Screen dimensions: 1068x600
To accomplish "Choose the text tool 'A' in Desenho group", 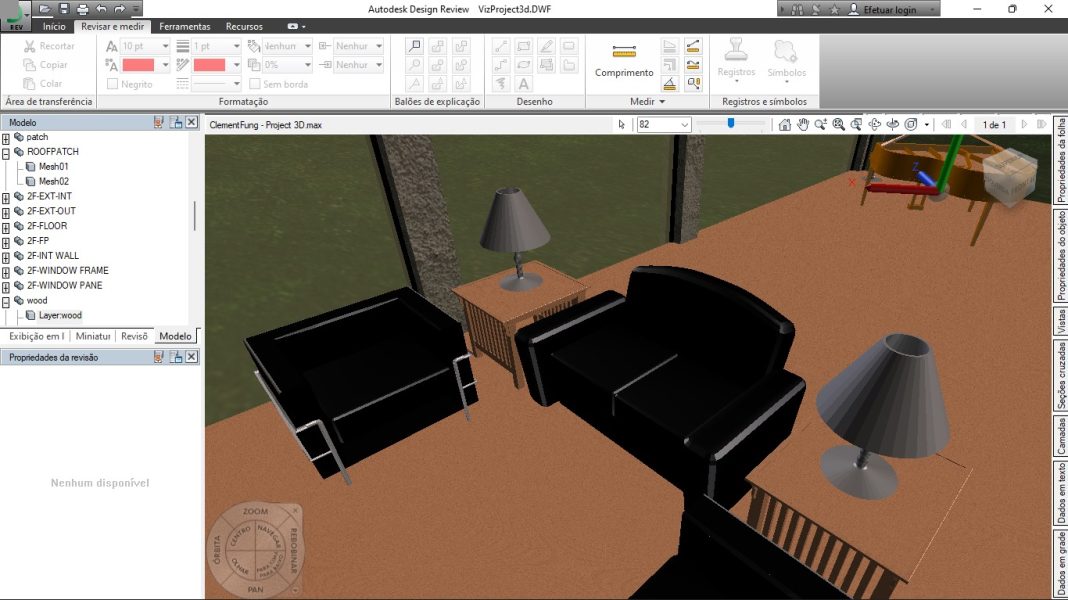I will click(523, 83).
